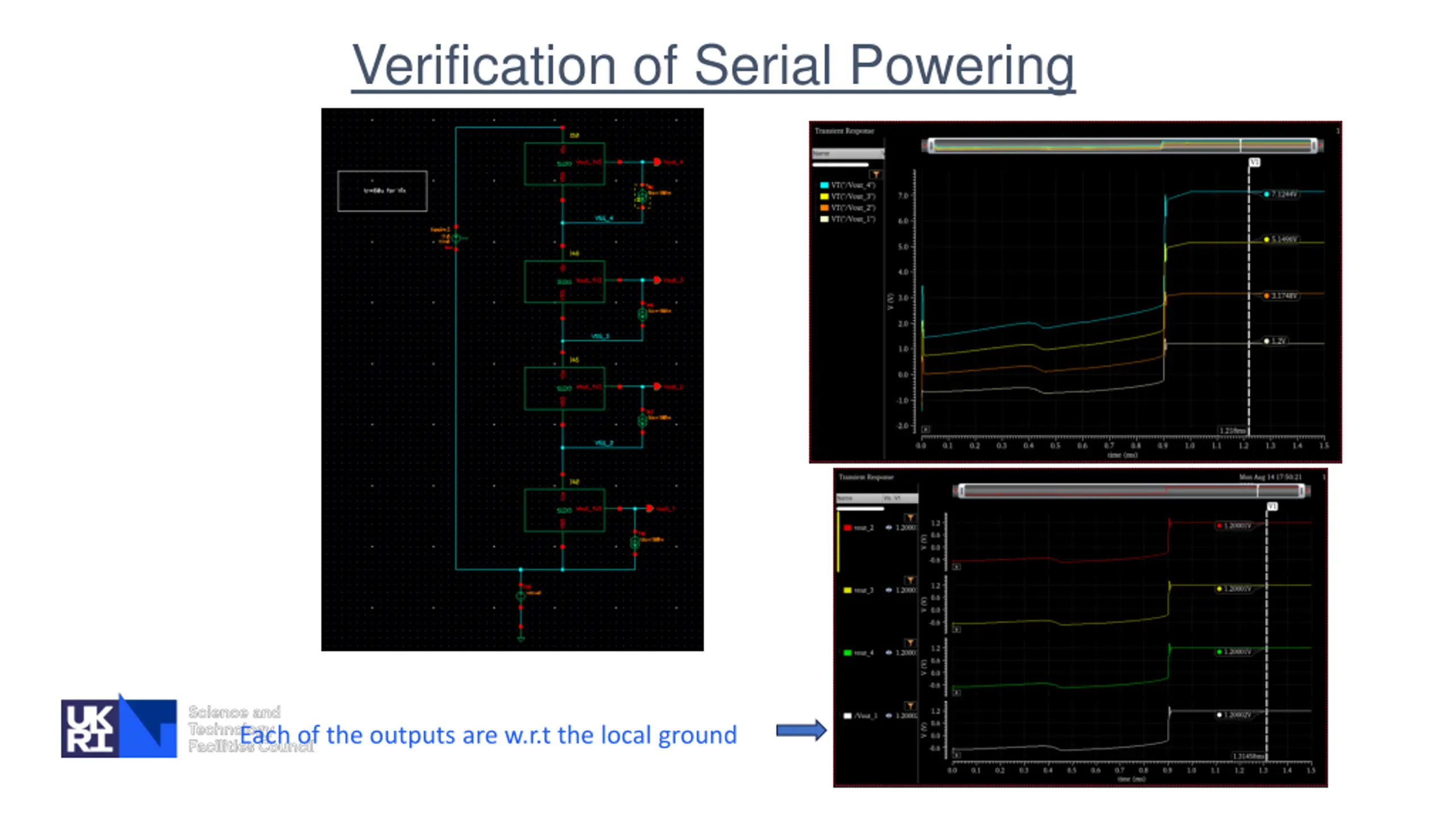
Task: Click the right handle of the lower zoom slider
Action: [x=1301, y=490]
